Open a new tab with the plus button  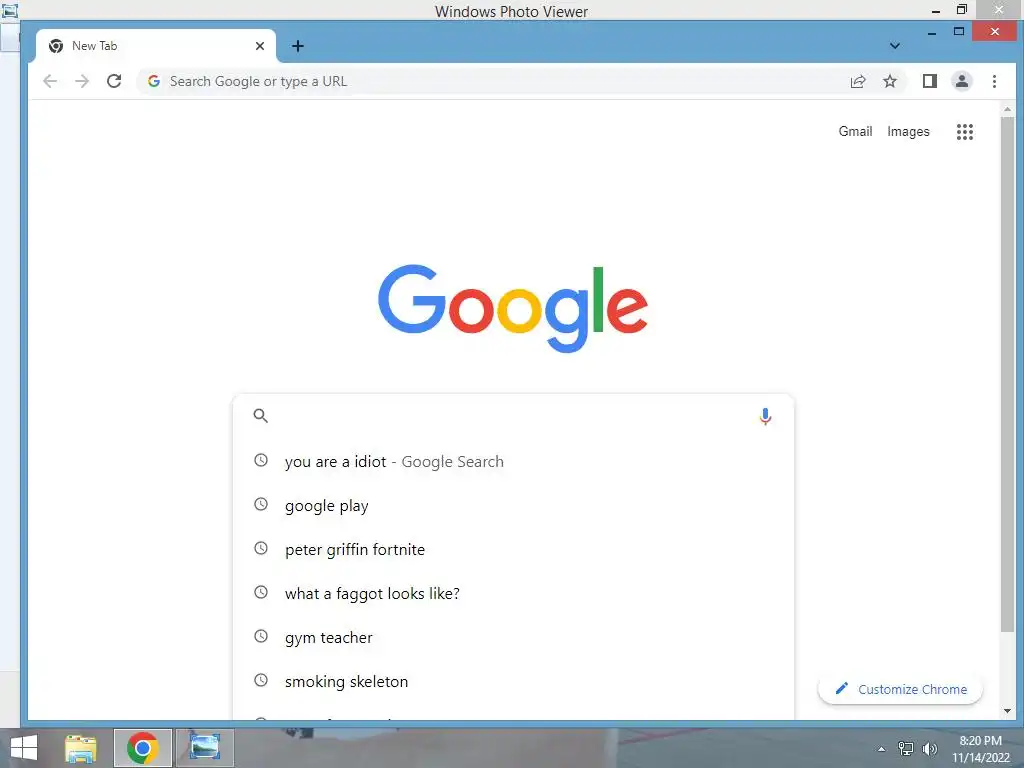[298, 46]
